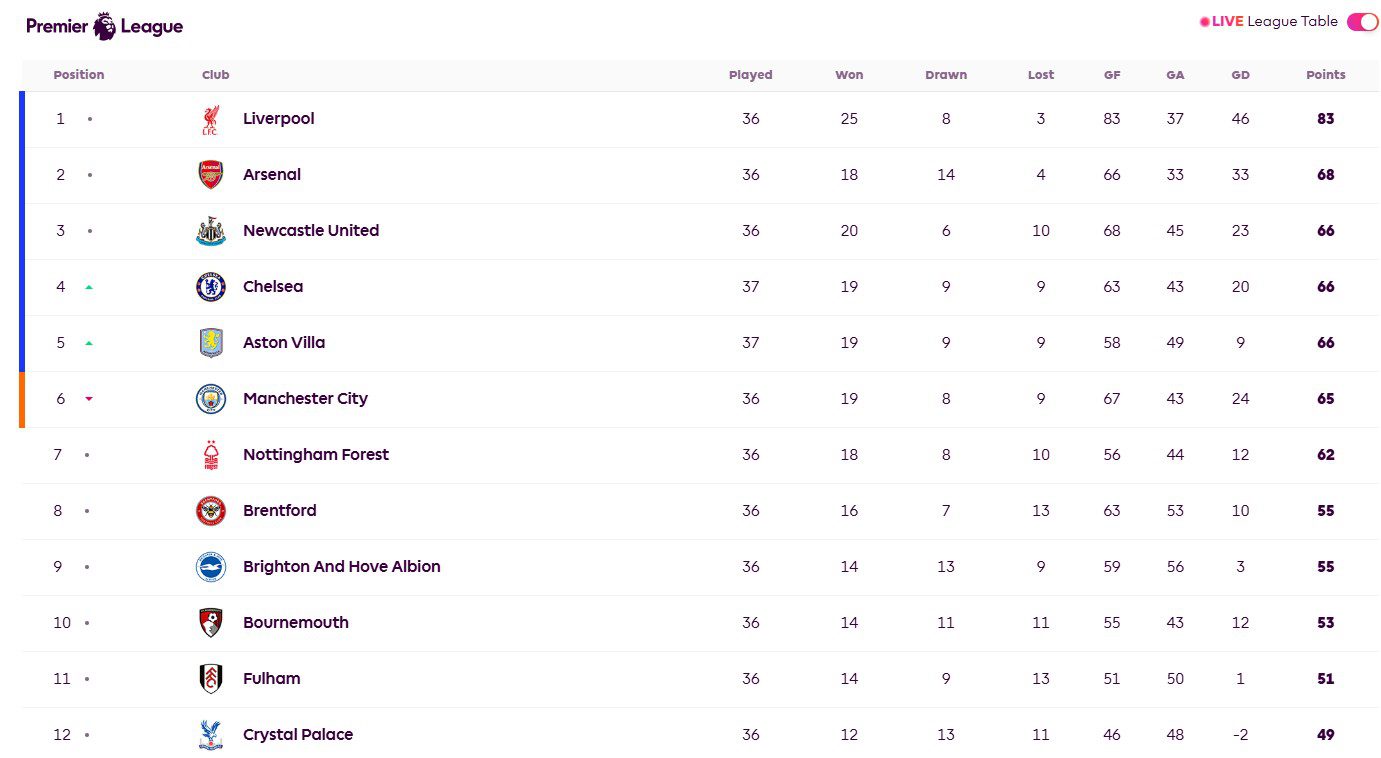Sort table by Points column header
This screenshot has height=758, width=1381.
[x=1325, y=75]
